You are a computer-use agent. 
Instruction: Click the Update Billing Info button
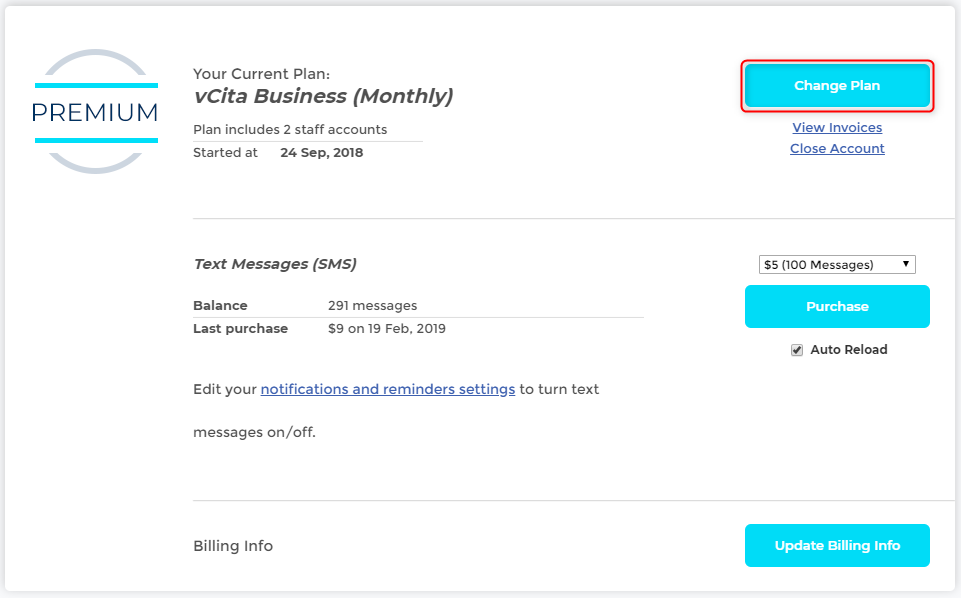coord(837,545)
